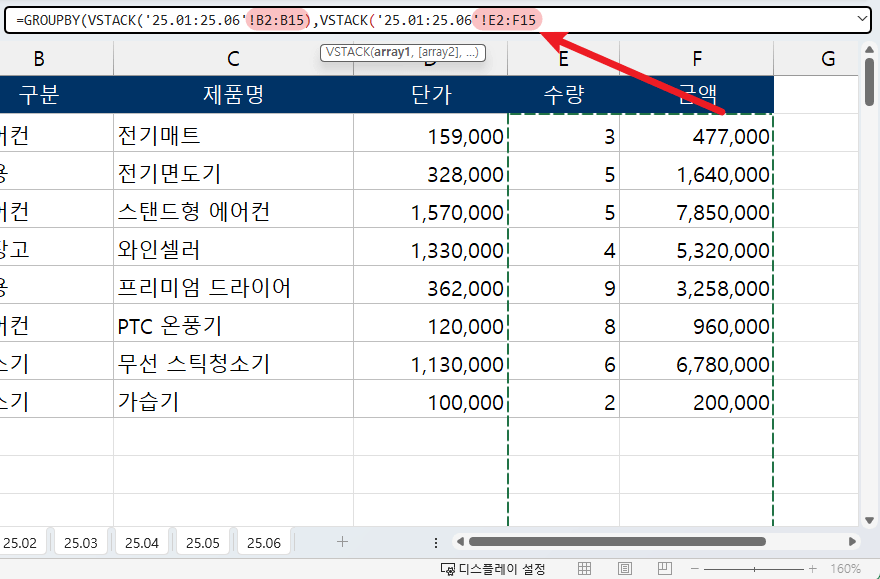Open zoom dialog via 160% level
The width and height of the screenshot is (880, 579).
tap(845, 569)
